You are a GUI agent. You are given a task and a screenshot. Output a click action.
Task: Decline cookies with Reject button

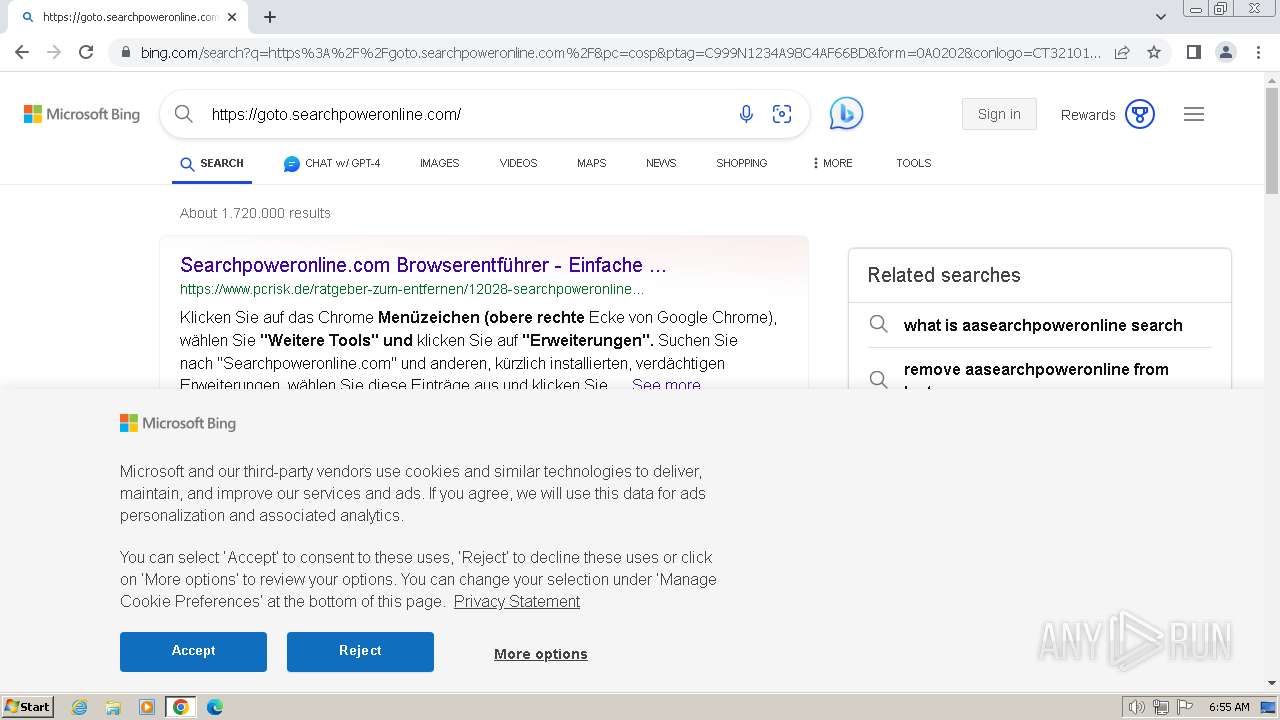(x=360, y=651)
